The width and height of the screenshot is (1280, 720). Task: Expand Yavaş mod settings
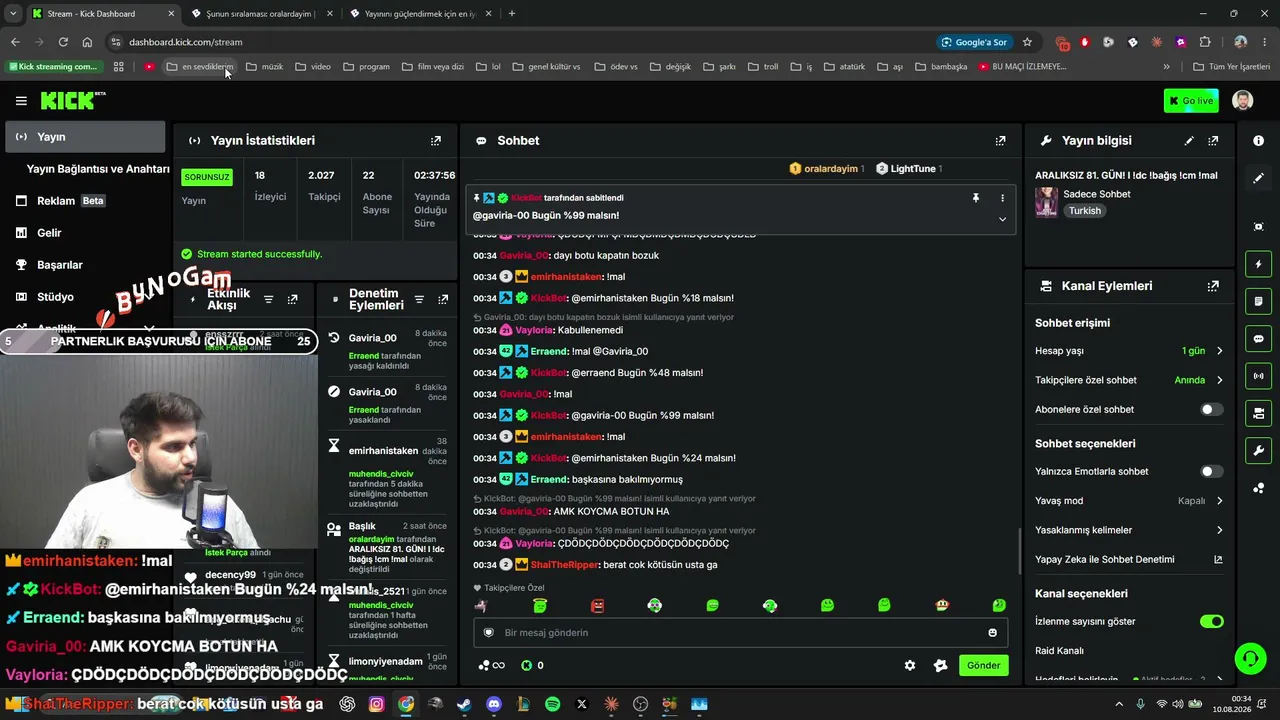(x=1219, y=501)
